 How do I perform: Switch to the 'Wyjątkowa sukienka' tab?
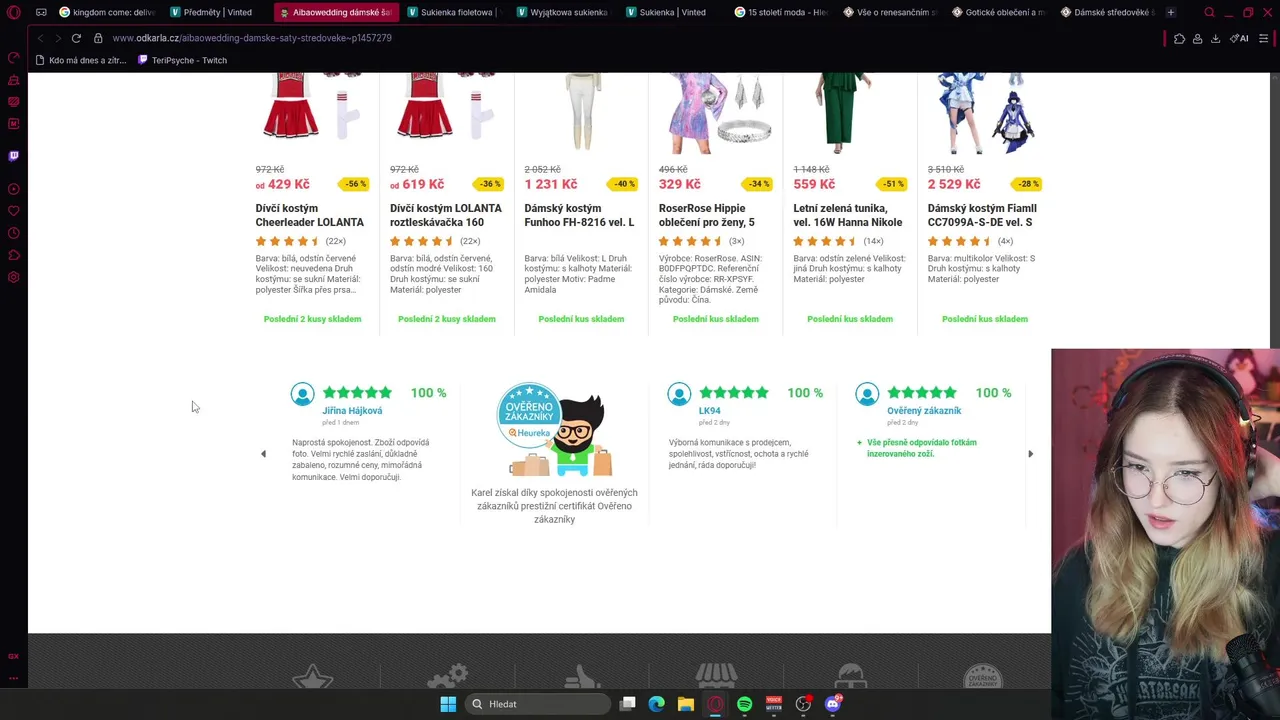click(x=564, y=12)
